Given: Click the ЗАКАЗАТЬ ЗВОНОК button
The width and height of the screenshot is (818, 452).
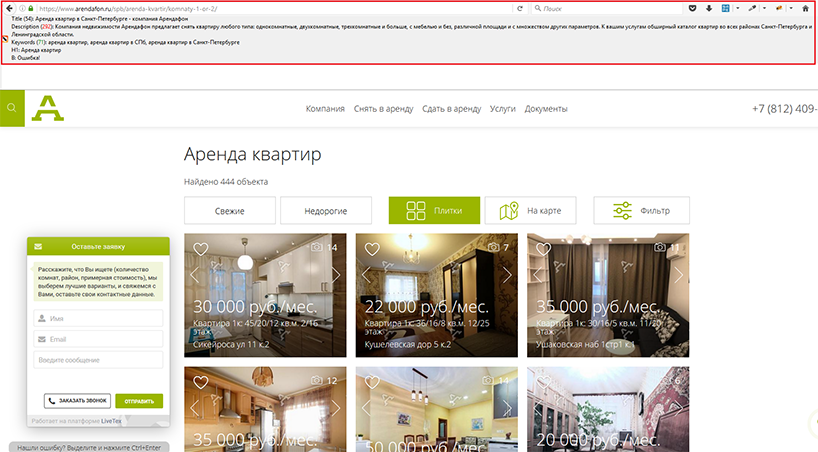Looking at the screenshot, I should coord(77,401).
